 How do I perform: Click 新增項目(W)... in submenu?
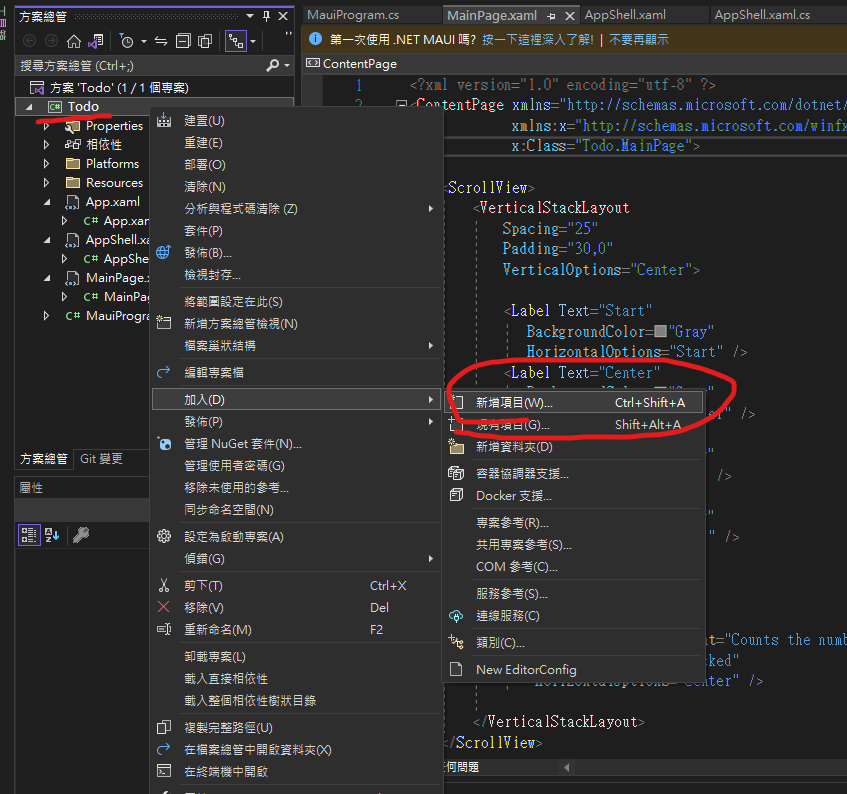click(574, 403)
